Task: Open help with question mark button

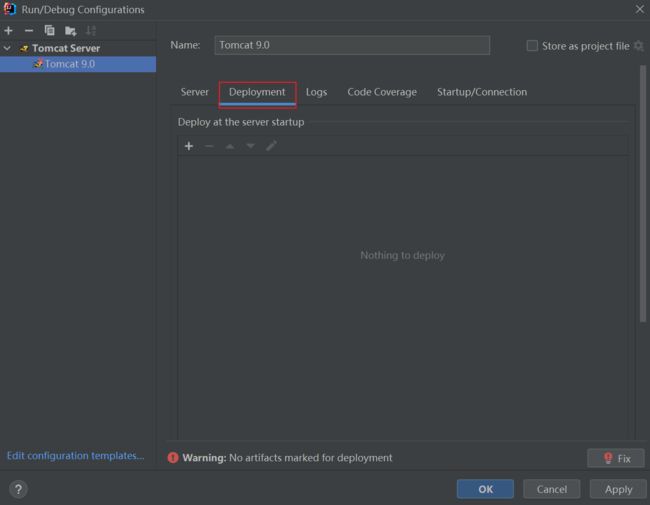Action: click(18, 489)
